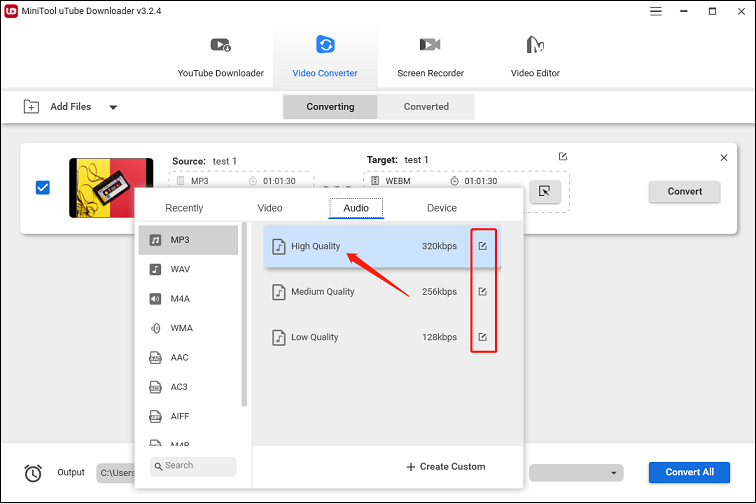Click the format Search field

click(x=193, y=466)
